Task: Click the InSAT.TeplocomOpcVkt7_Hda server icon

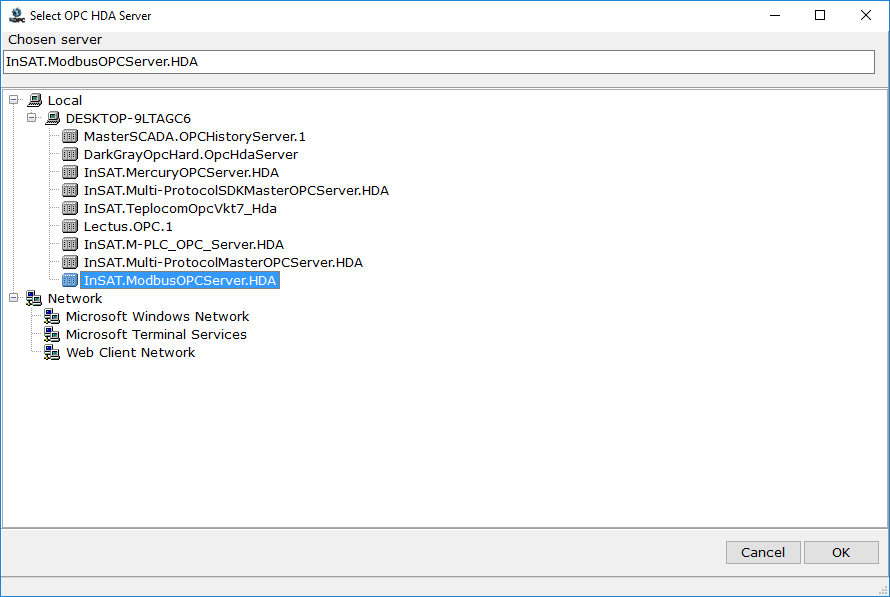Action: click(70, 208)
